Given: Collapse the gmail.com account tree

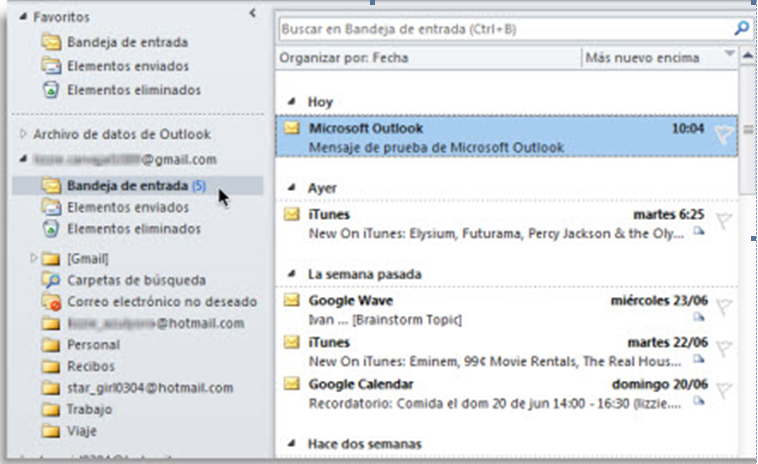Looking at the screenshot, I should pyautogui.click(x=23, y=159).
